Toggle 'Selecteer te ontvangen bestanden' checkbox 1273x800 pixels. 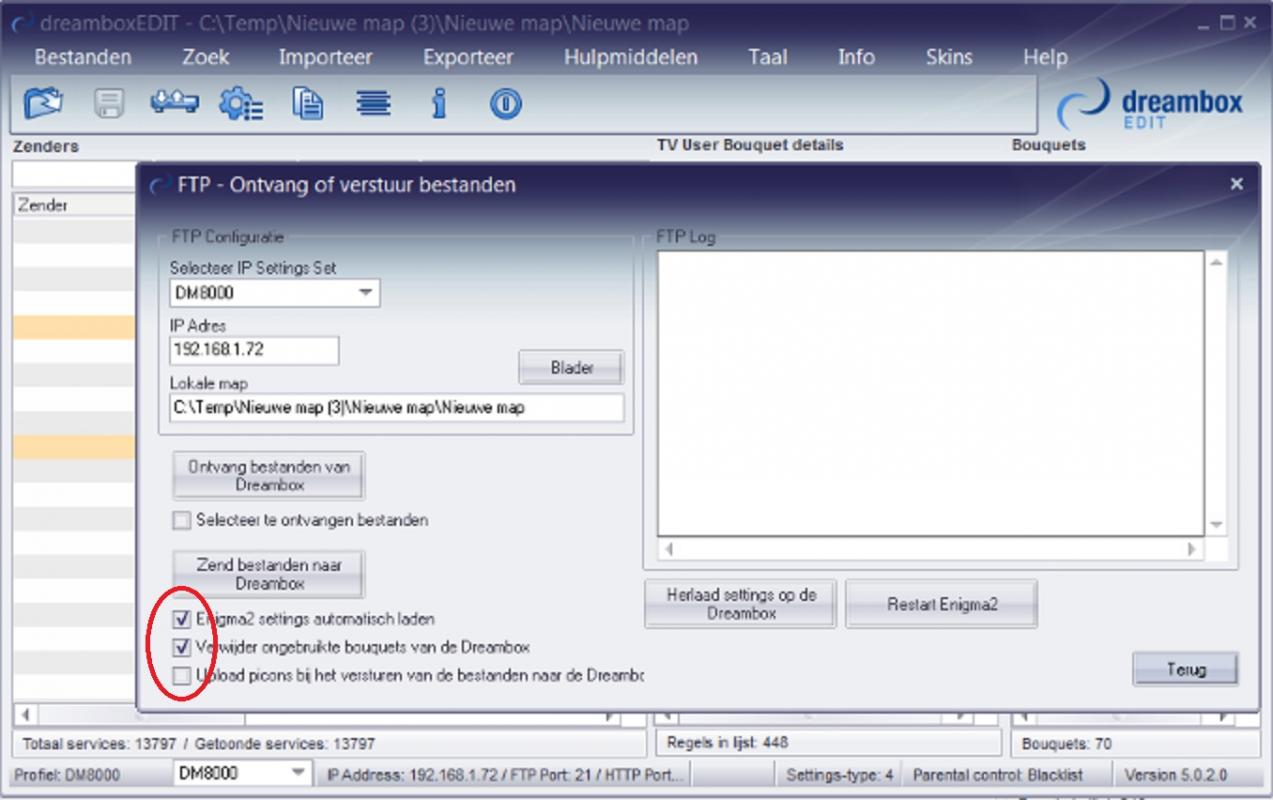tap(181, 520)
